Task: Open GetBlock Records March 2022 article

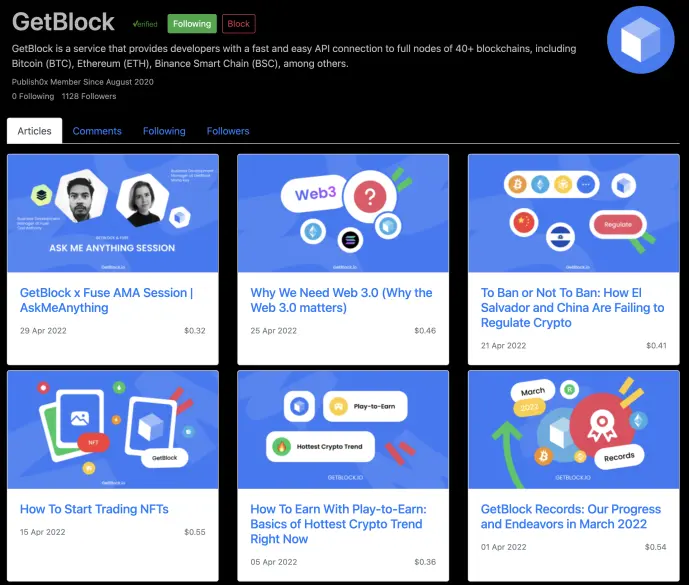Action: [x=571, y=516]
